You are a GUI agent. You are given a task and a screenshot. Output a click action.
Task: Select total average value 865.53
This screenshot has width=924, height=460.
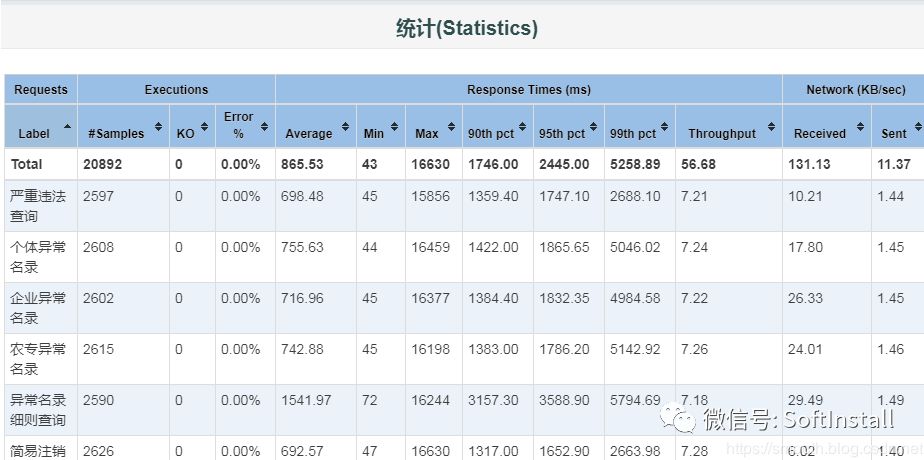coord(302,164)
